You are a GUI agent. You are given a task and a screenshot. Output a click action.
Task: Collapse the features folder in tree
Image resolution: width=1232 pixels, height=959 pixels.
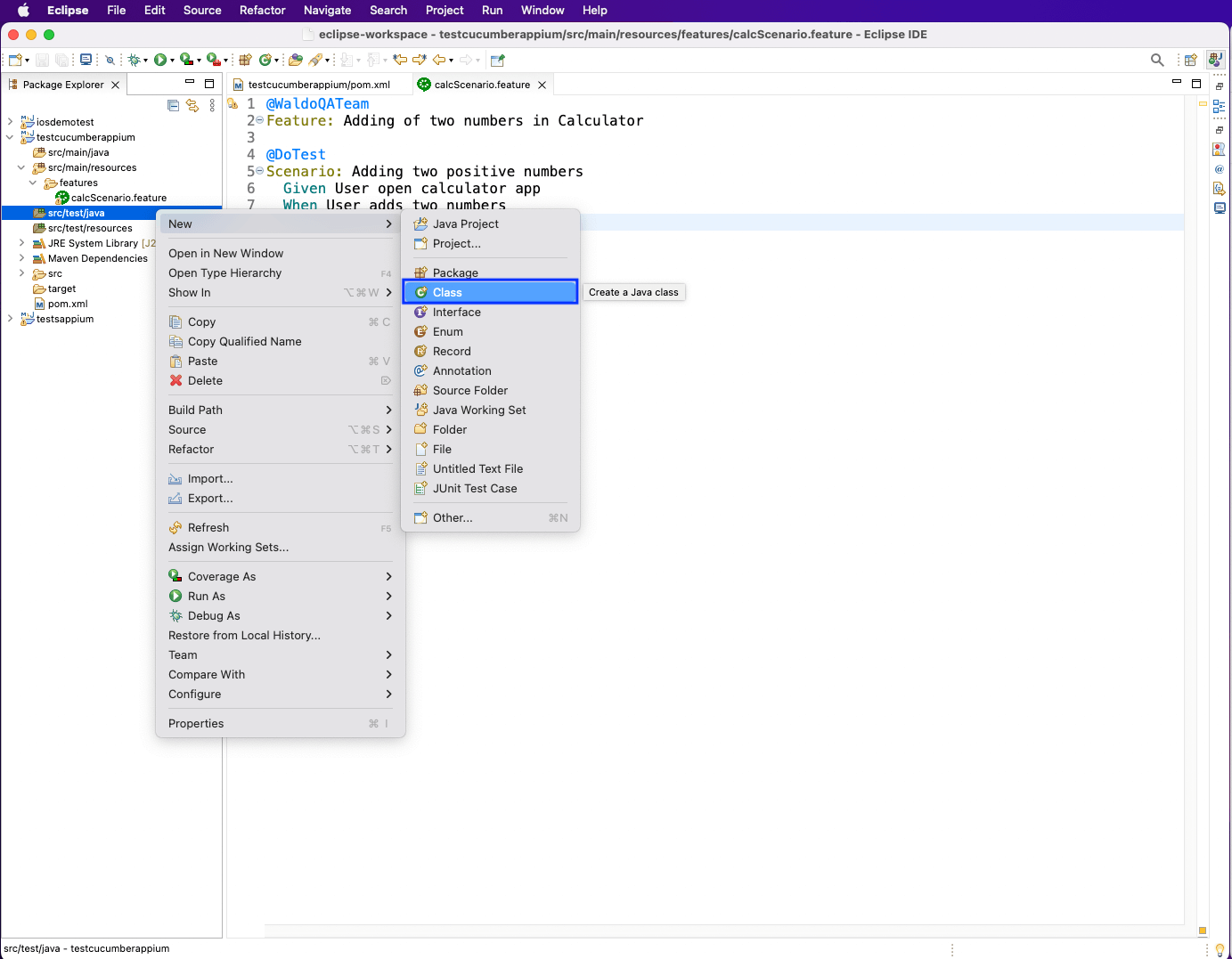[x=33, y=183]
